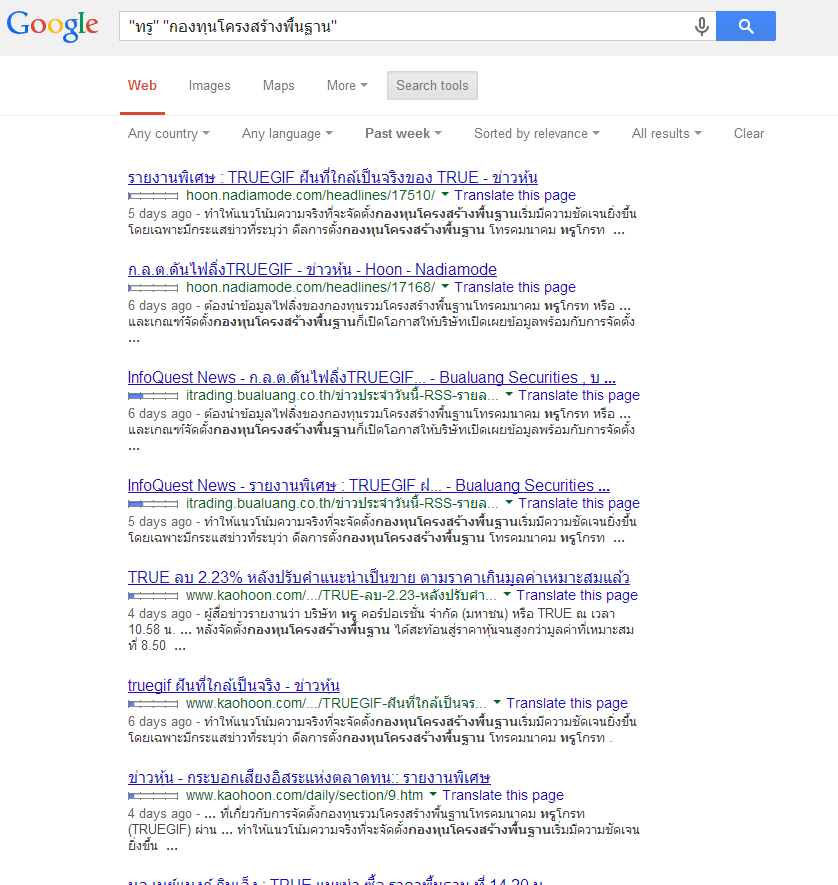Click rank bar beside hoon.nadiamode.com/headlines/17510
The image size is (838, 885).
(153, 196)
